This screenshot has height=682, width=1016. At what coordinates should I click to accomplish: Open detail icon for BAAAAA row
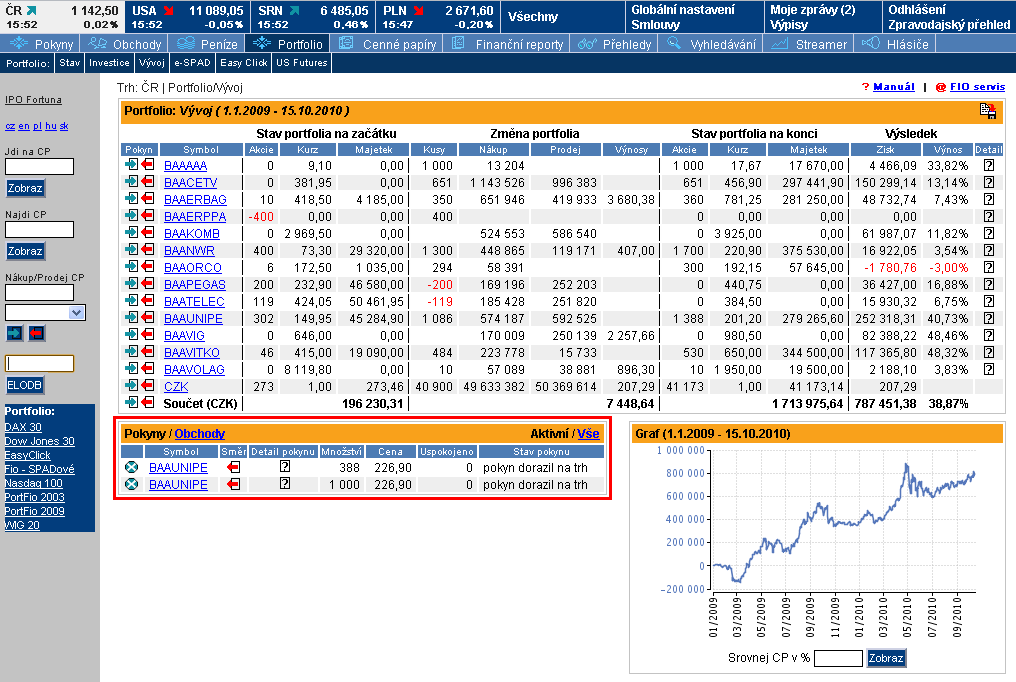[x=989, y=165]
